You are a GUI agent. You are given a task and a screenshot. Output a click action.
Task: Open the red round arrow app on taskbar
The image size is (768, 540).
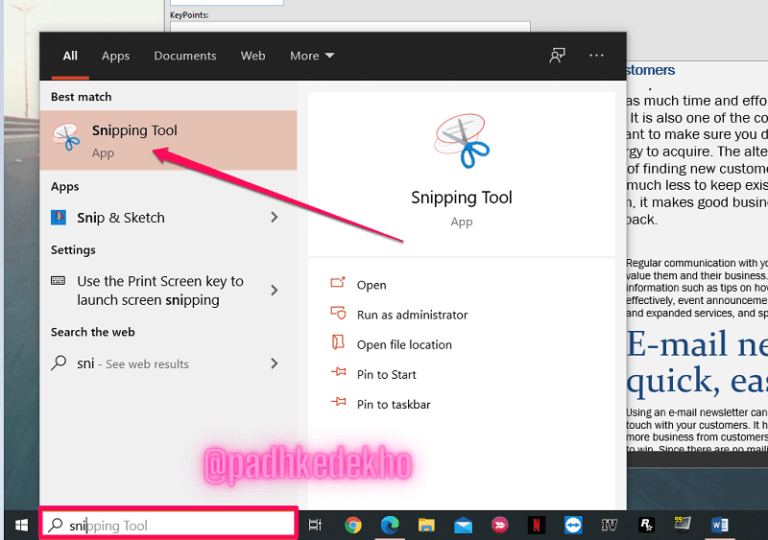coord(500,525)
